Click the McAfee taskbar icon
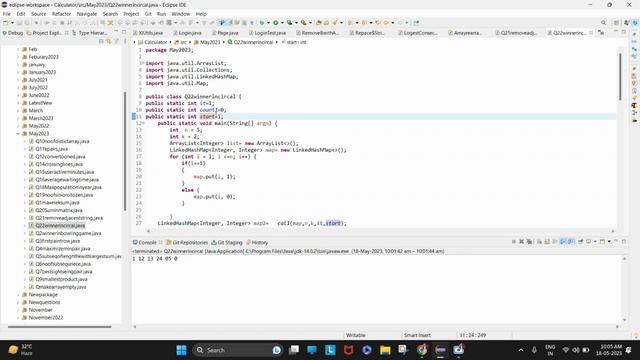Viewport: 640px width, 360px height. point(348,350)
